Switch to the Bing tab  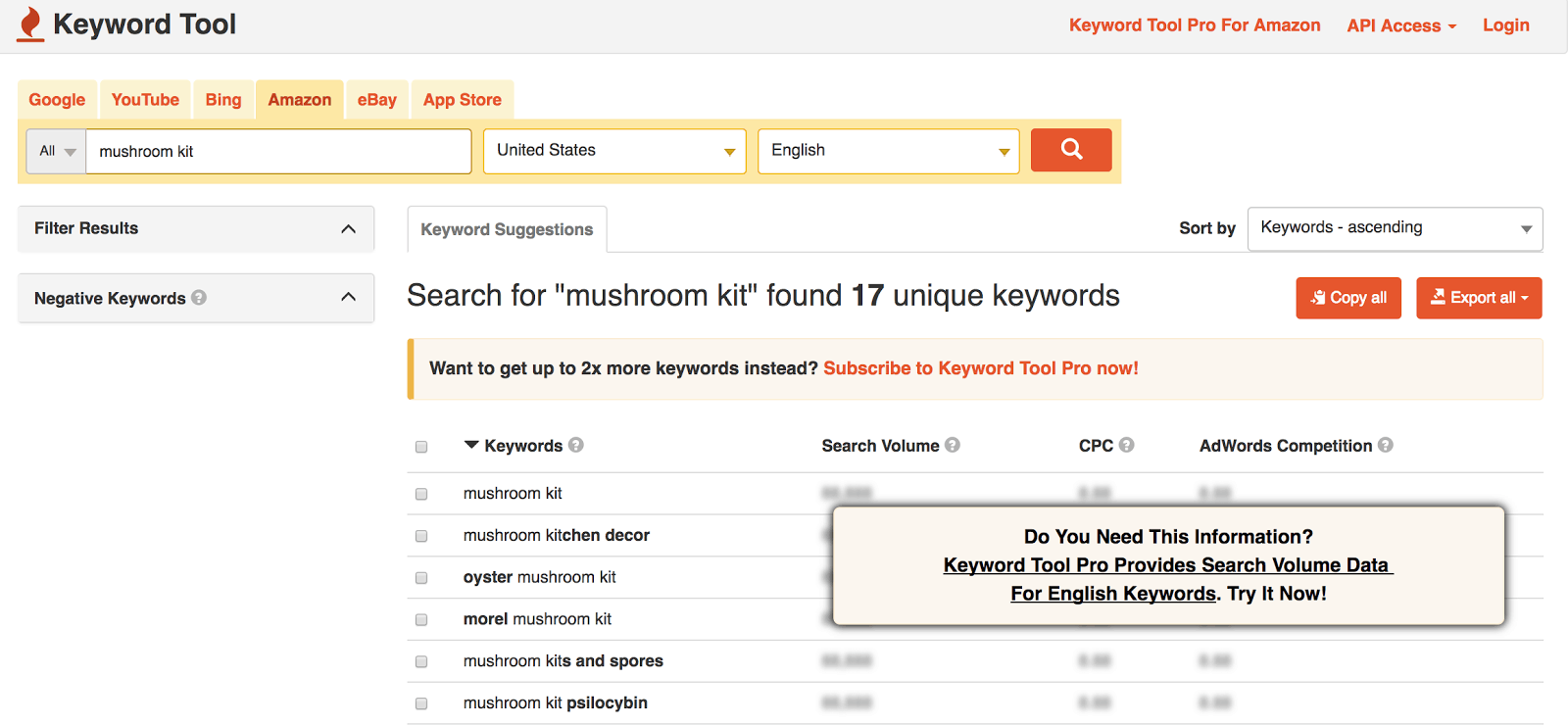[223, 100]
